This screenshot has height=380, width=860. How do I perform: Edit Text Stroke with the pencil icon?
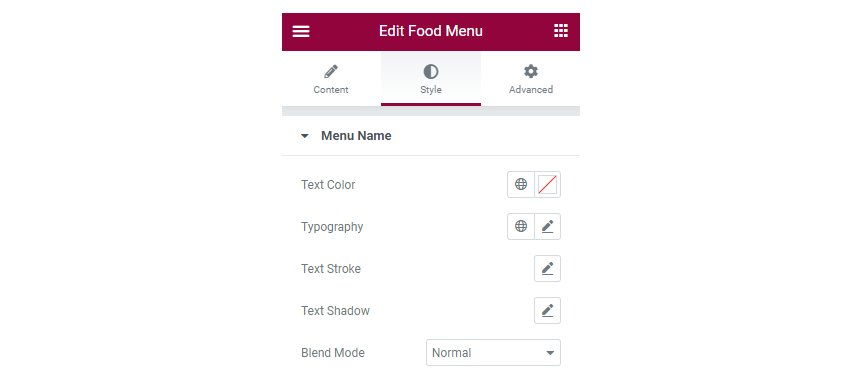(x=547, y=268)
